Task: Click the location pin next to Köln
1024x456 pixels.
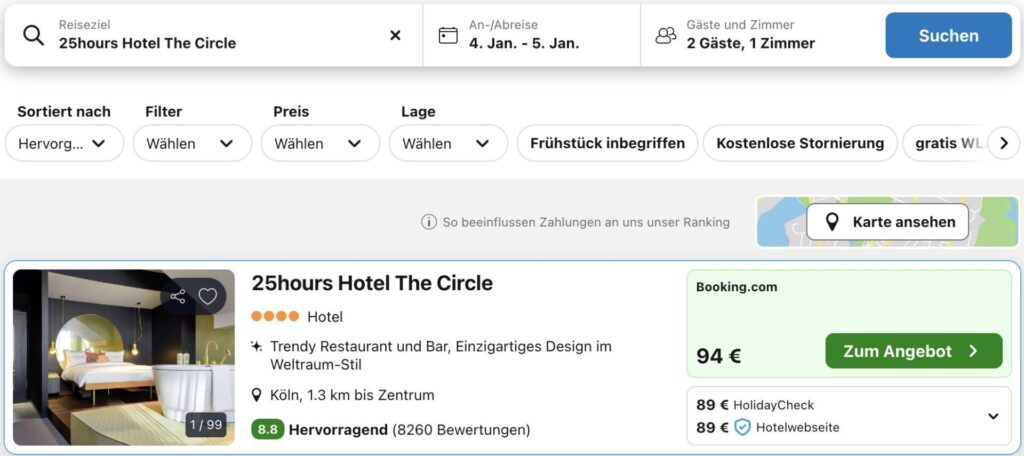Action: (257, 395)
